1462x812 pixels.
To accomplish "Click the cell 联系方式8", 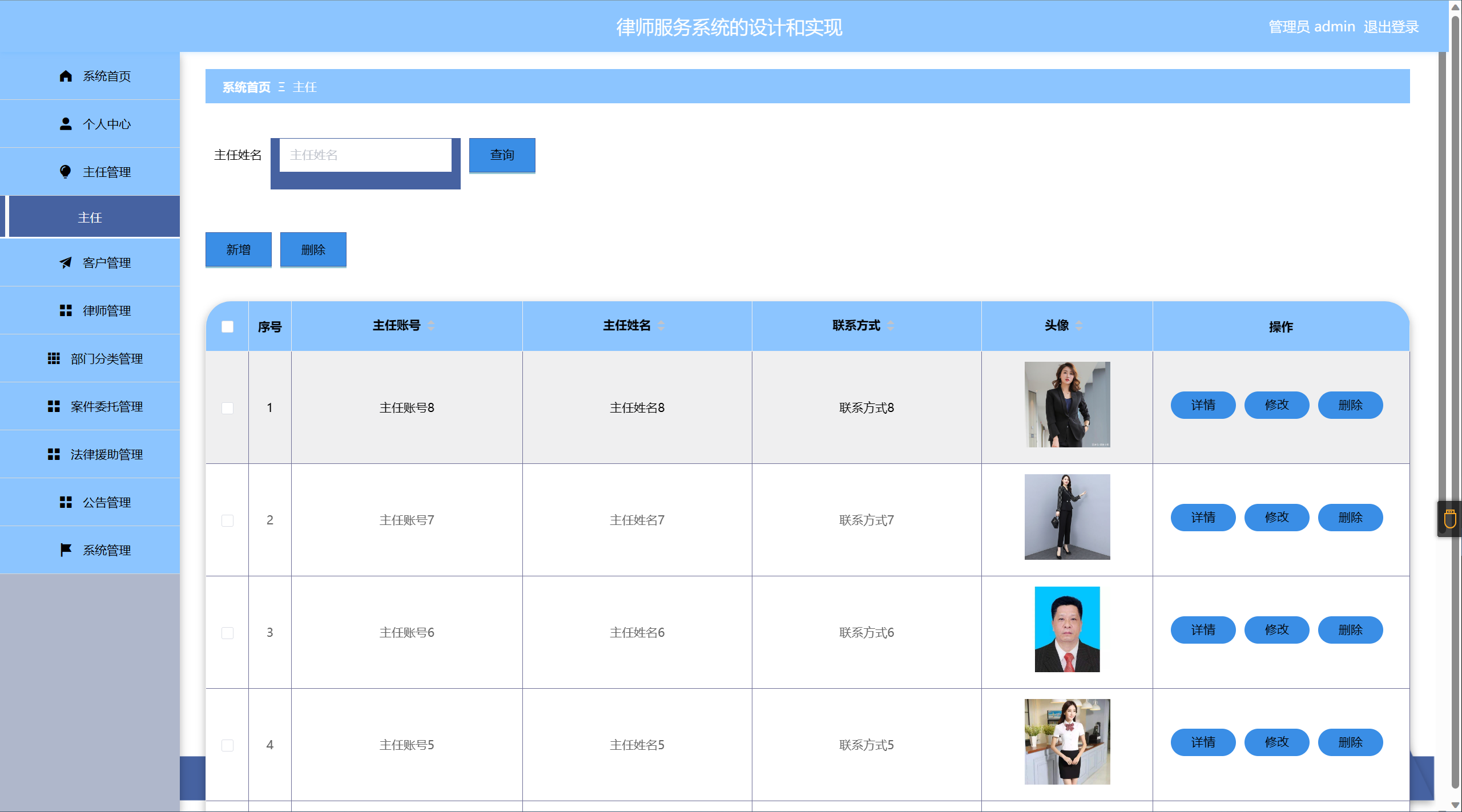I will click(867, 407).
